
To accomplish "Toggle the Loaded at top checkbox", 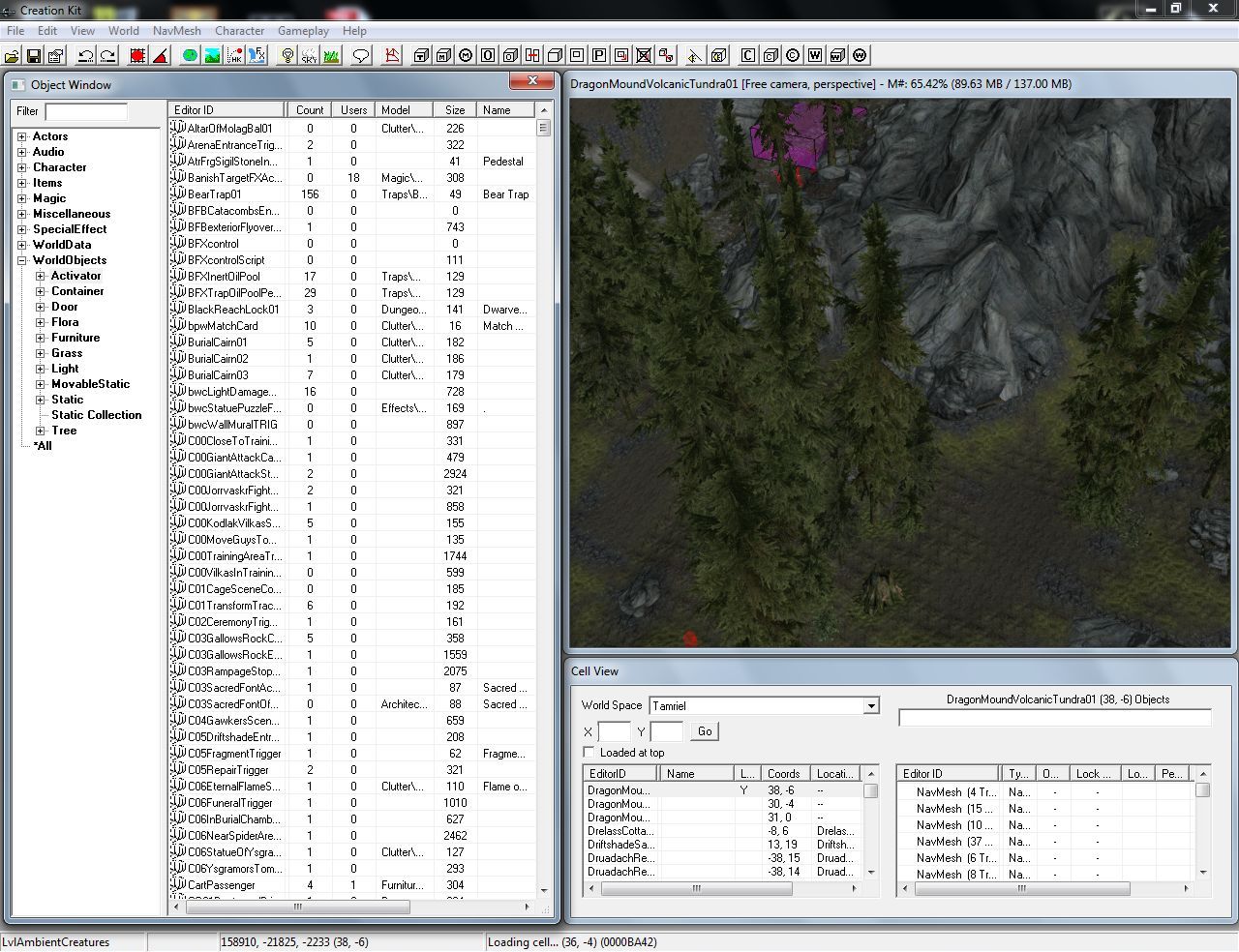I will [x=589, y=753].
